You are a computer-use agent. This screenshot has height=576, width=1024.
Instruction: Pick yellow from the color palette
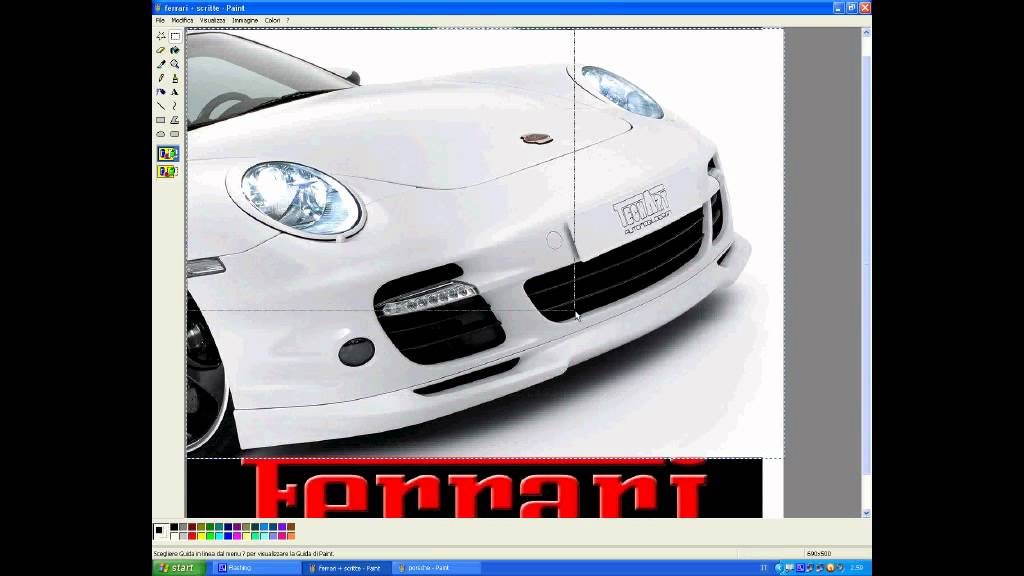point(201,536)
